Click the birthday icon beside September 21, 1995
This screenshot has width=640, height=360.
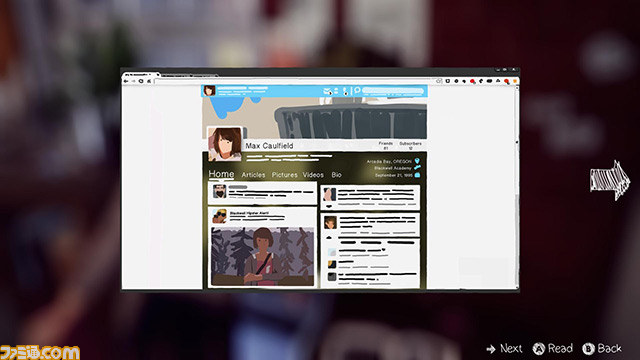tap(417, 175)
